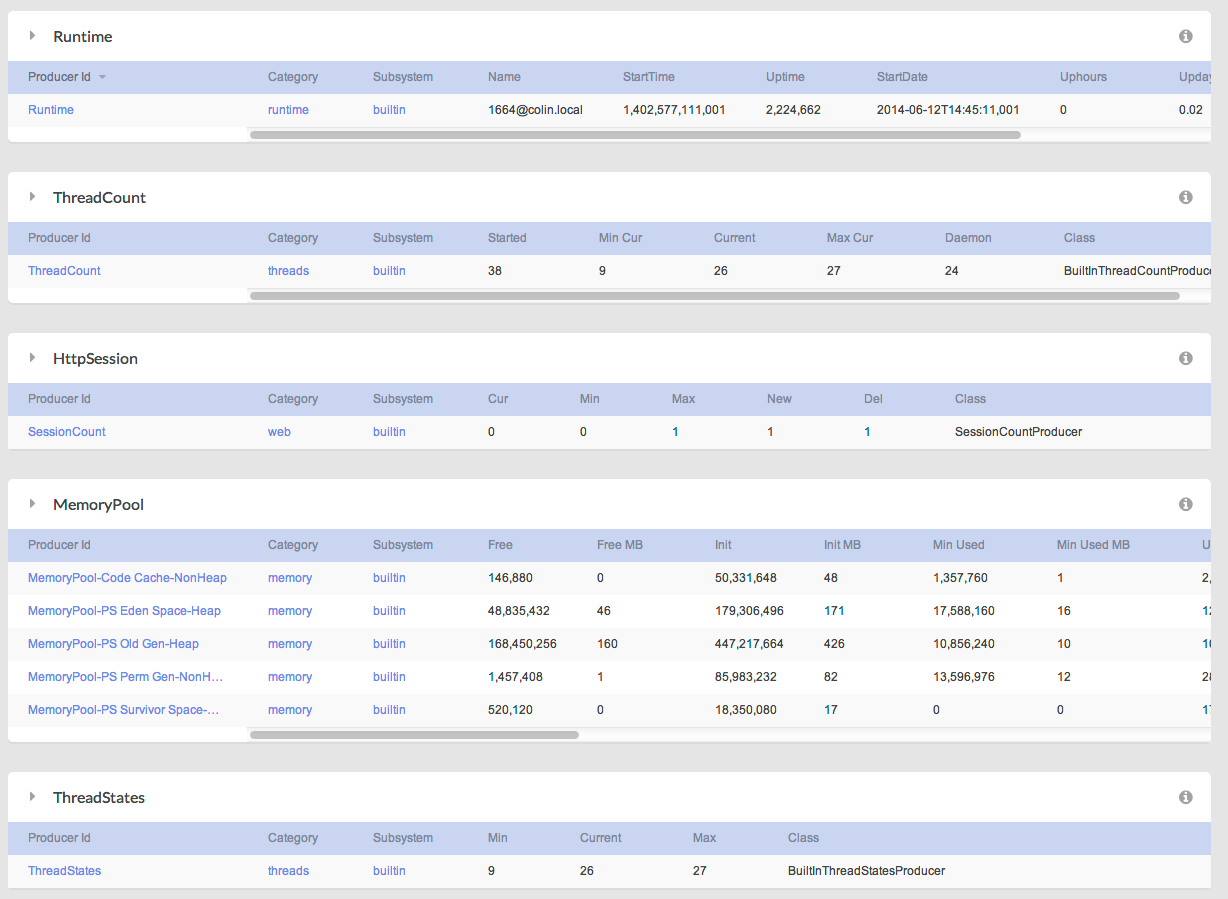1228x899 pixels.
Task: Open info icon for MemoryPool panel
Action: (x=1186, y=504)
